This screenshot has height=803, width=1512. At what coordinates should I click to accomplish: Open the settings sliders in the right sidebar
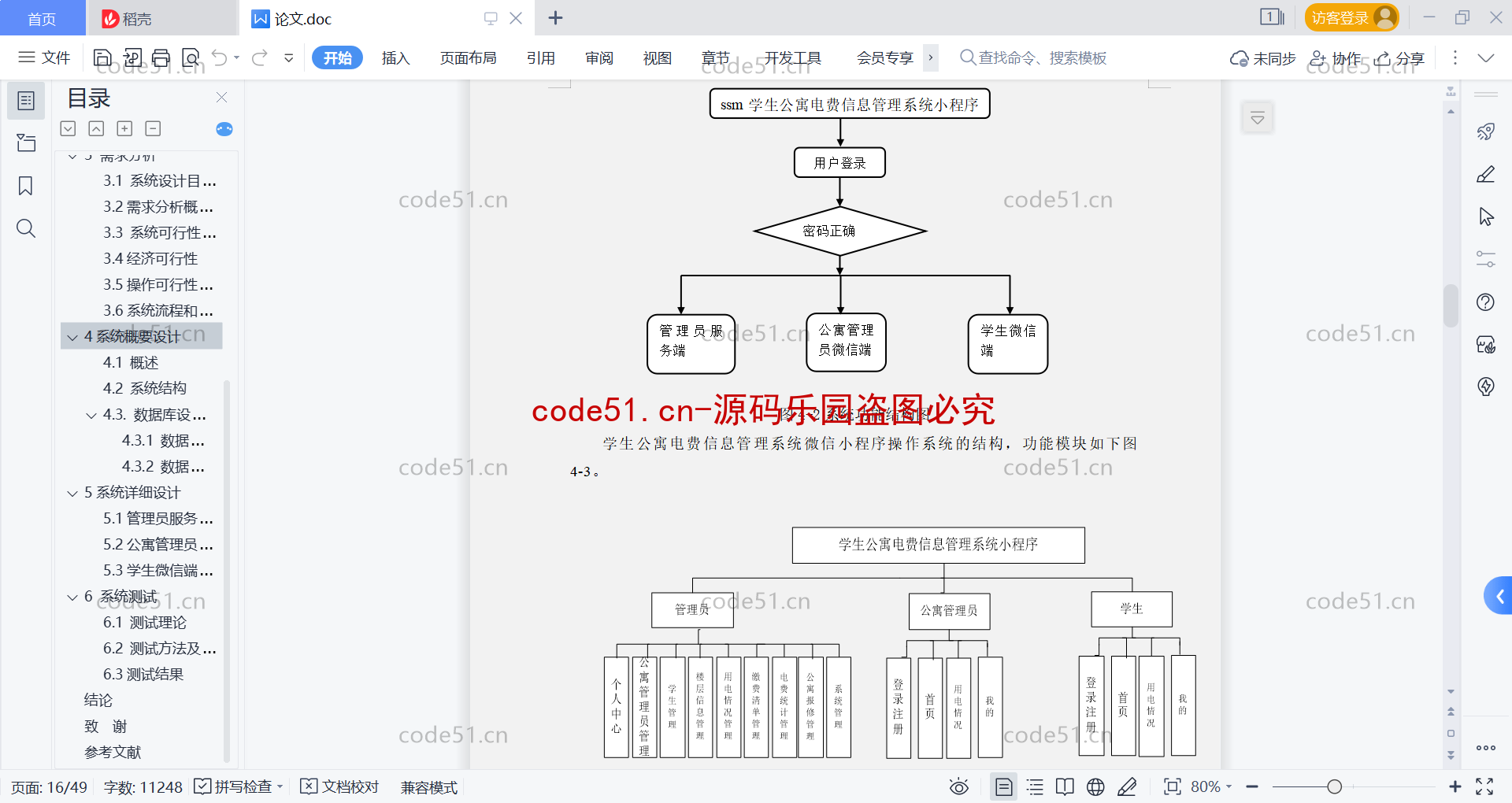pos(1485,259)
